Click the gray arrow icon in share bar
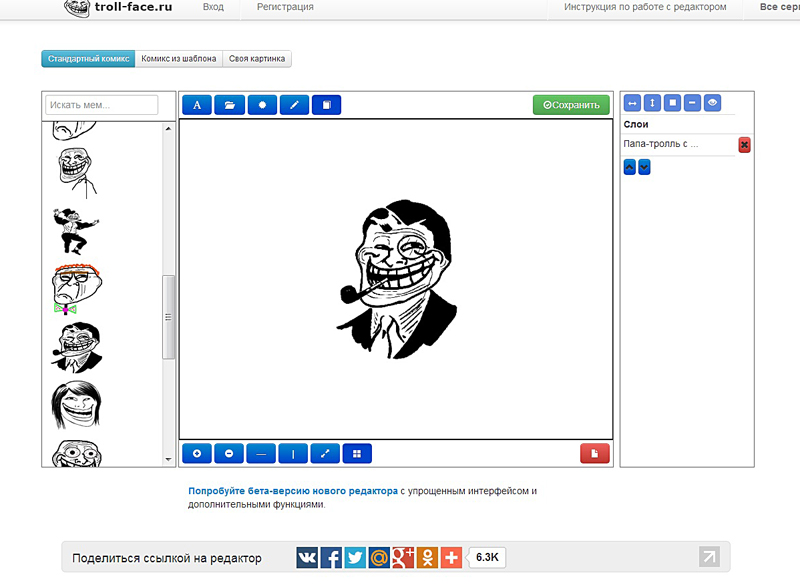 (710, 557)
